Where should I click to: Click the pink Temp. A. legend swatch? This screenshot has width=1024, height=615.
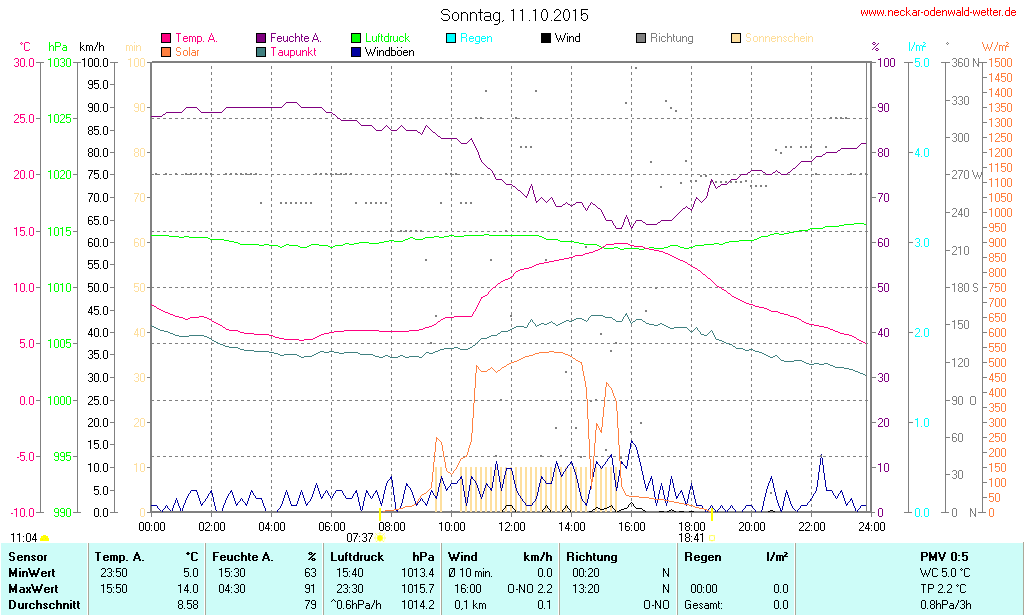[166, 39]
